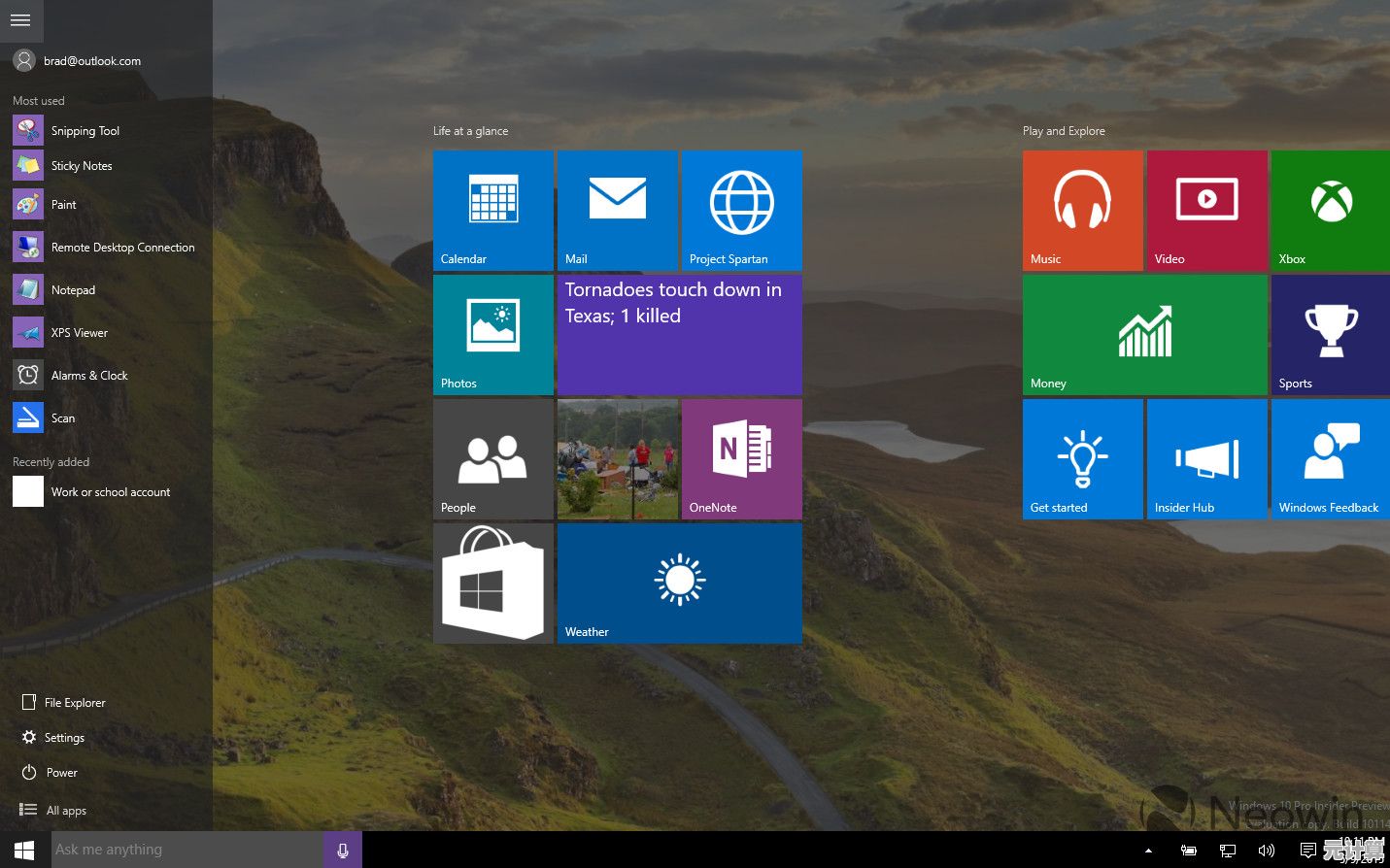The width and height of the screenshot is (1390, 868).
Task: Open the Calendar tile
Action: click(x=493, y=210)
